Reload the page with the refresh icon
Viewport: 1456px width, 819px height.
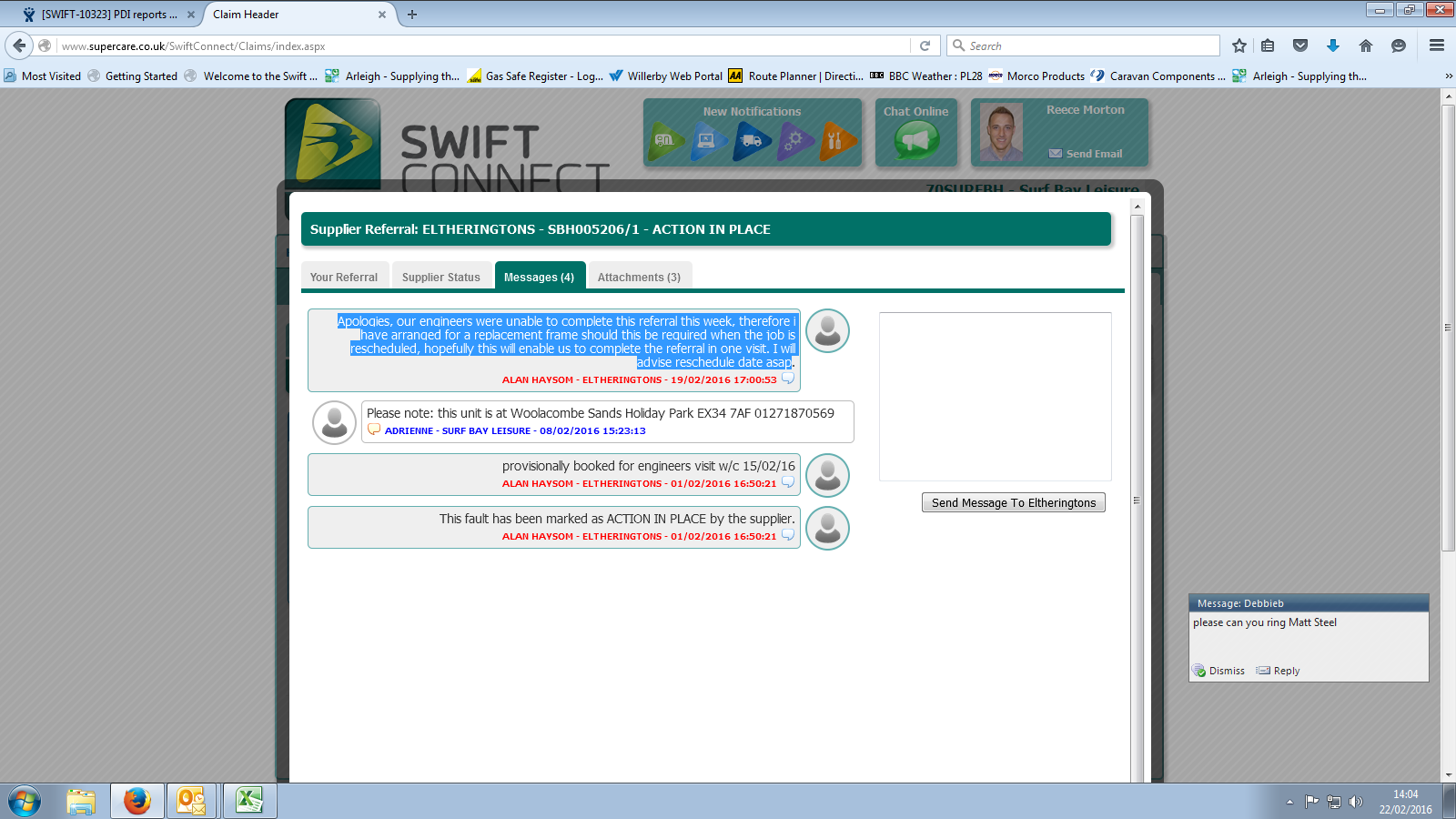pyautogui.click(x=925, y=45)
